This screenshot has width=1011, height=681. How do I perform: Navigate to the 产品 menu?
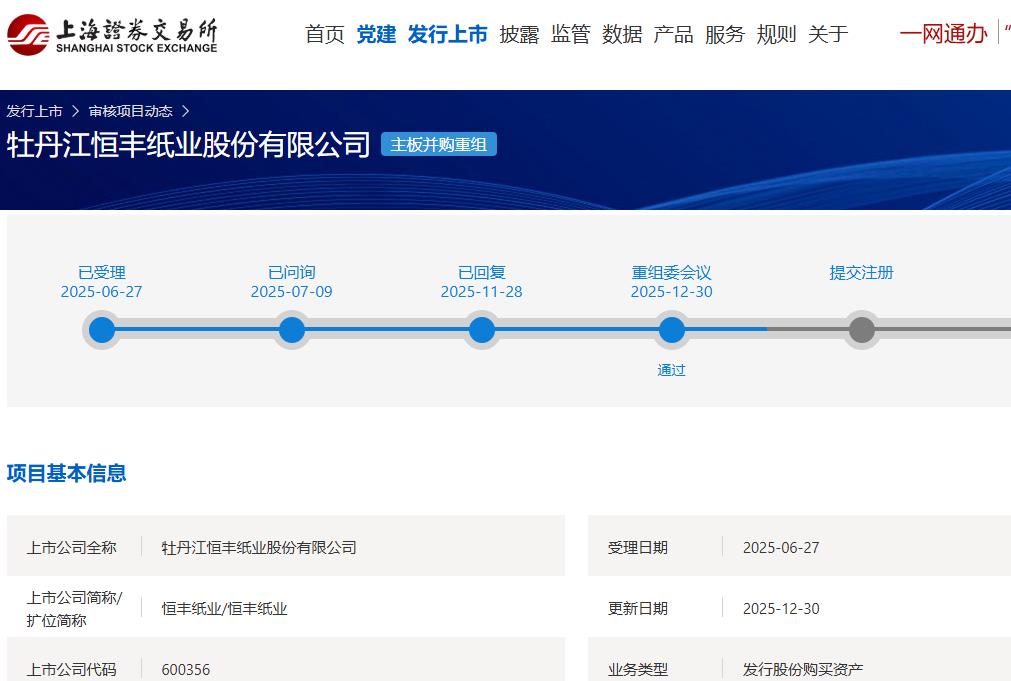click(x=673, y=35)
